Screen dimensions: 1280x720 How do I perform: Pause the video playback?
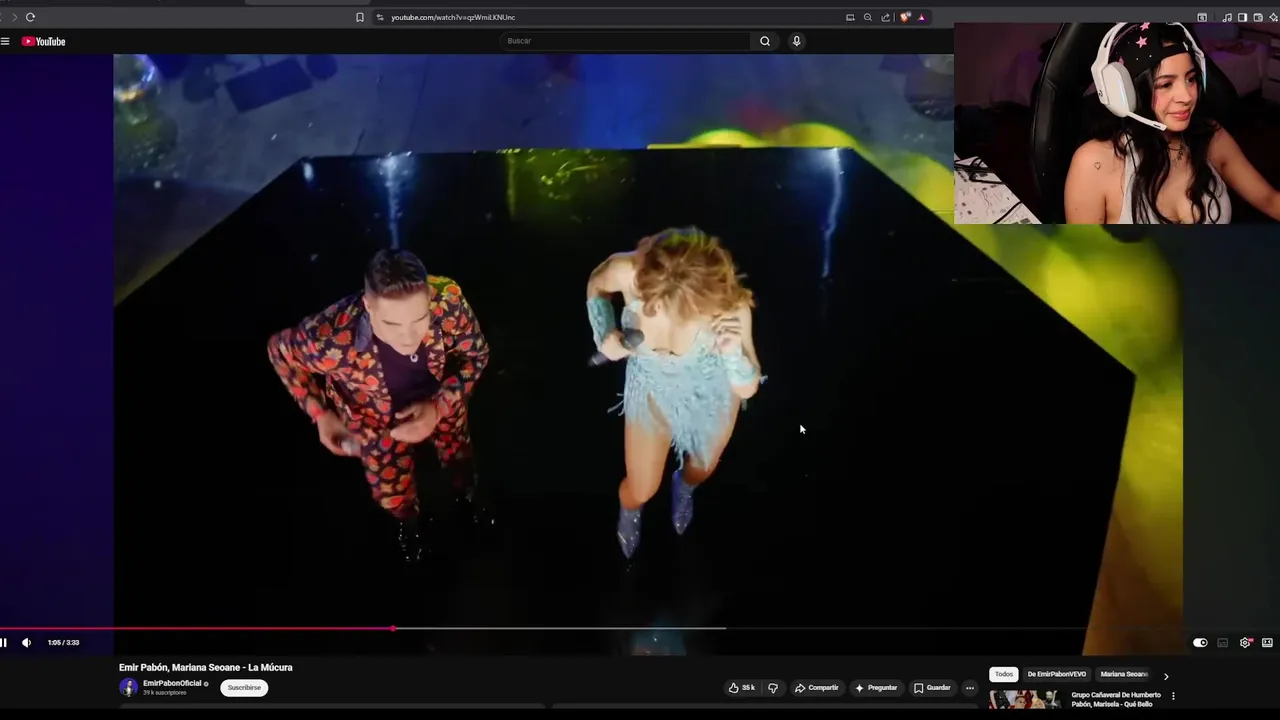(4, 643)
